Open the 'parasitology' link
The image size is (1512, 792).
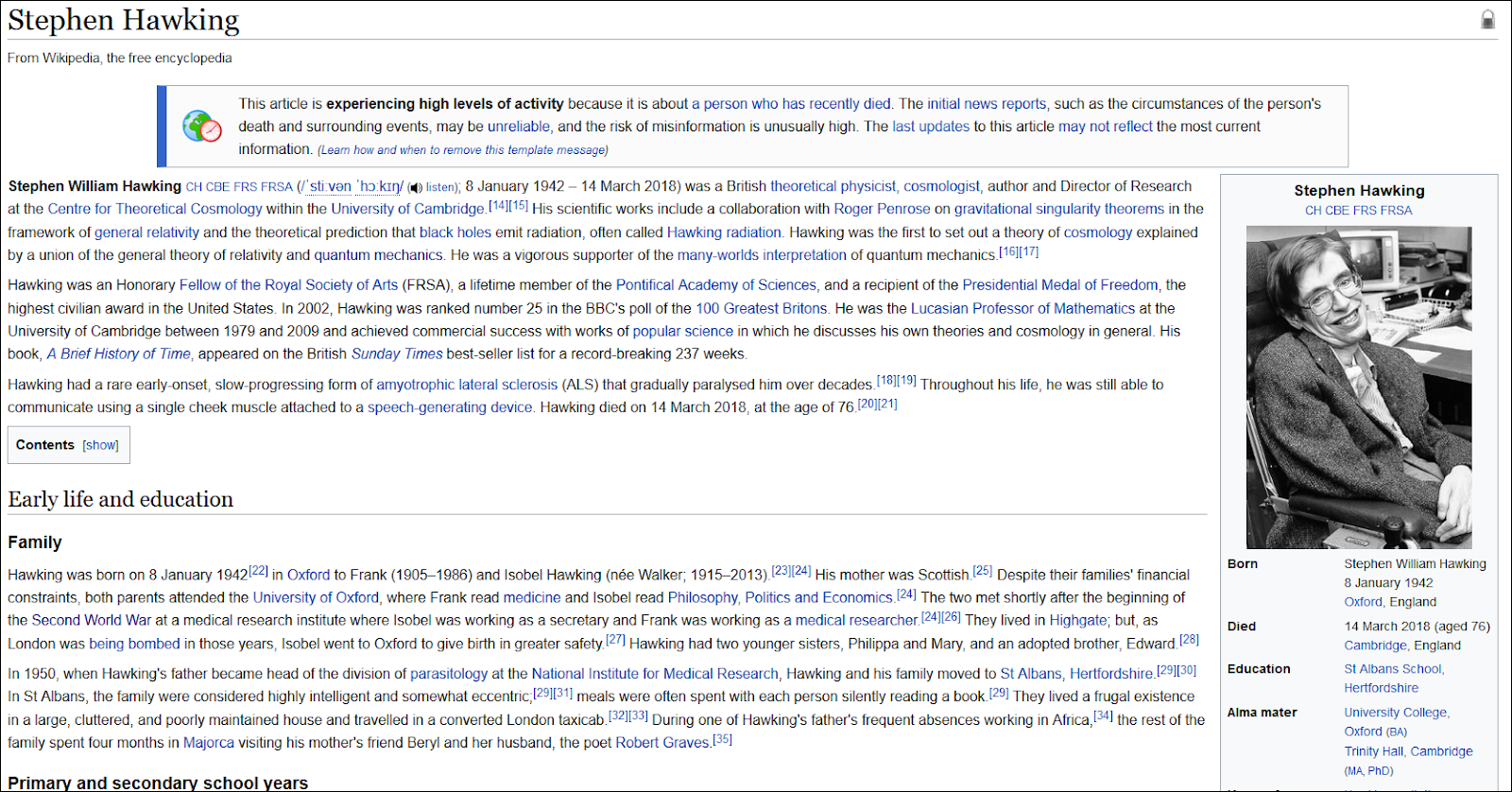449,675
